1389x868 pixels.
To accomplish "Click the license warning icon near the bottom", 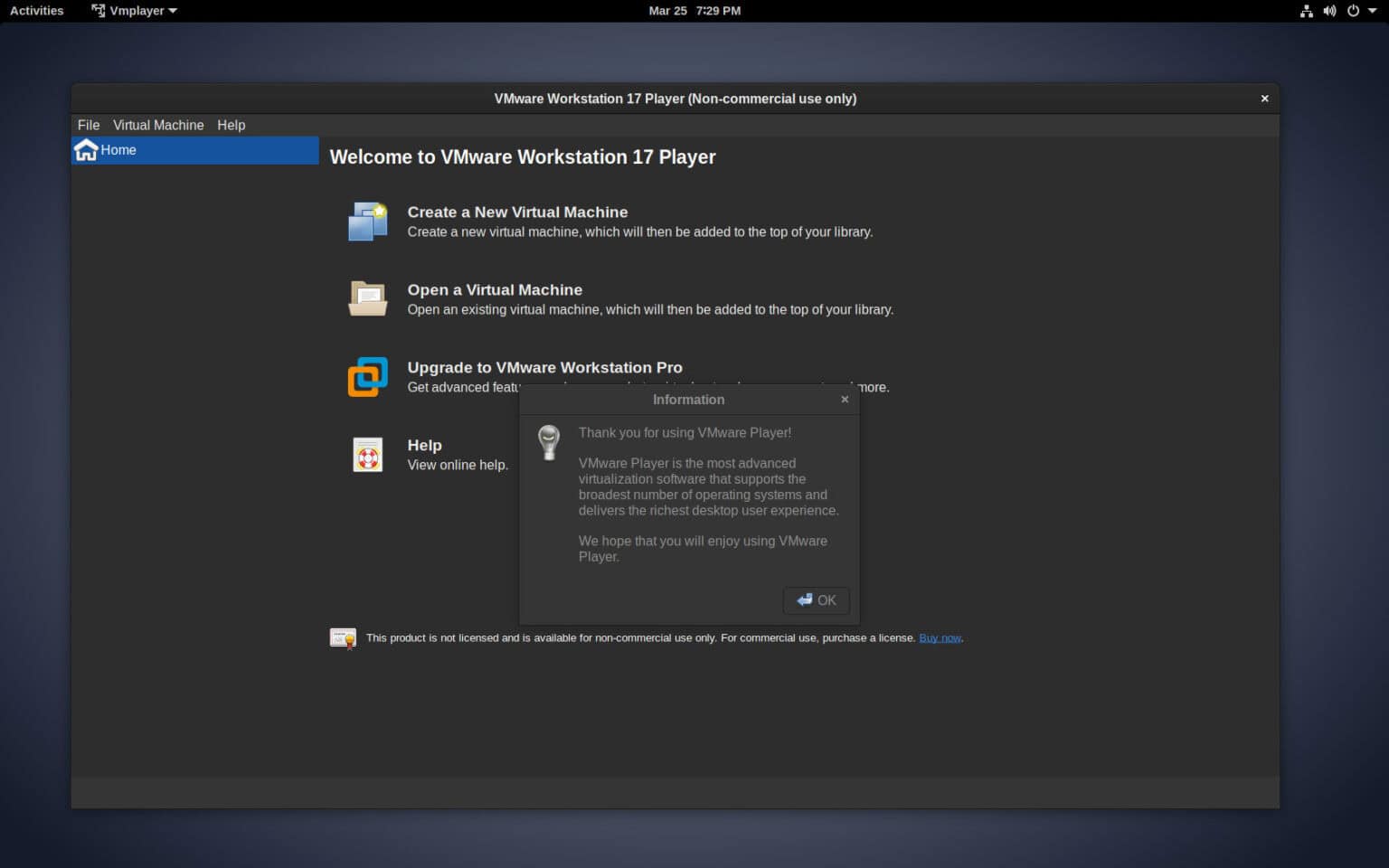I will point(344,637).
